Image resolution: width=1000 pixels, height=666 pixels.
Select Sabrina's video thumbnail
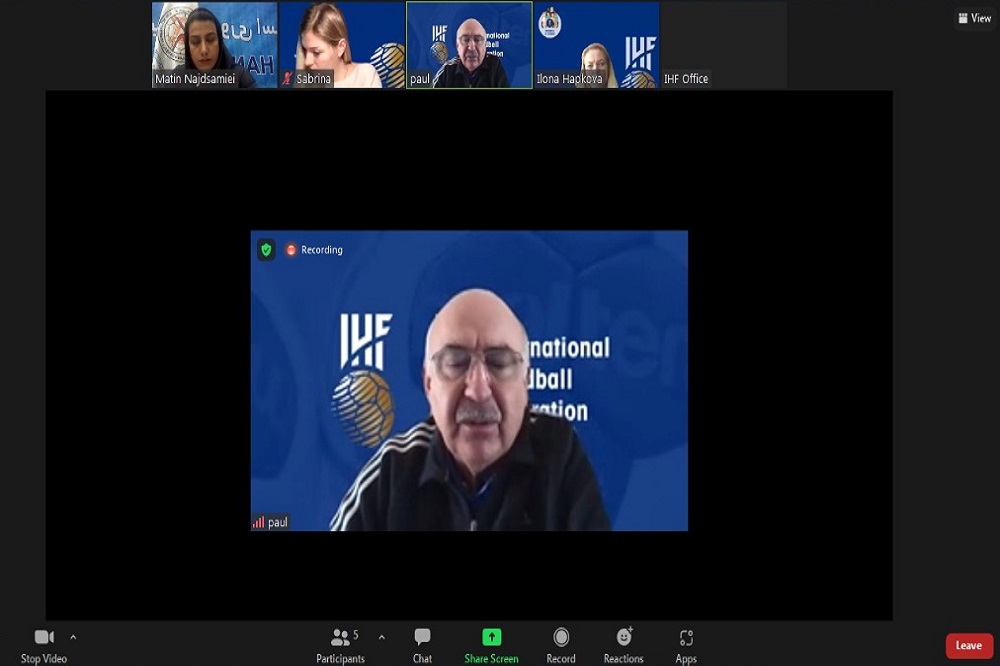pyautogui.click(x=342, y=45)
